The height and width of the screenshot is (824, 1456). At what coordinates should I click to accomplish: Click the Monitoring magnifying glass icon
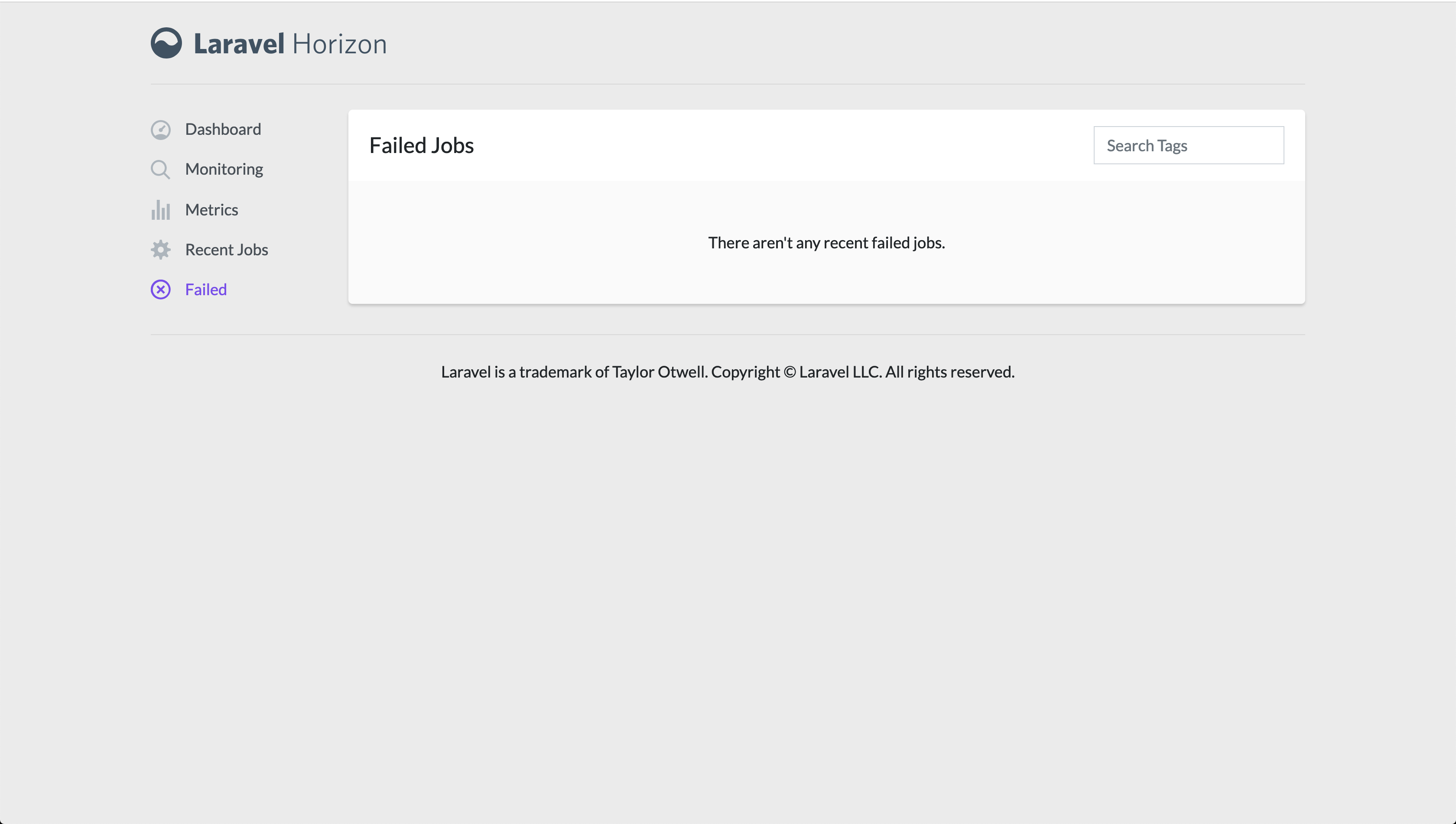[161, 169]
